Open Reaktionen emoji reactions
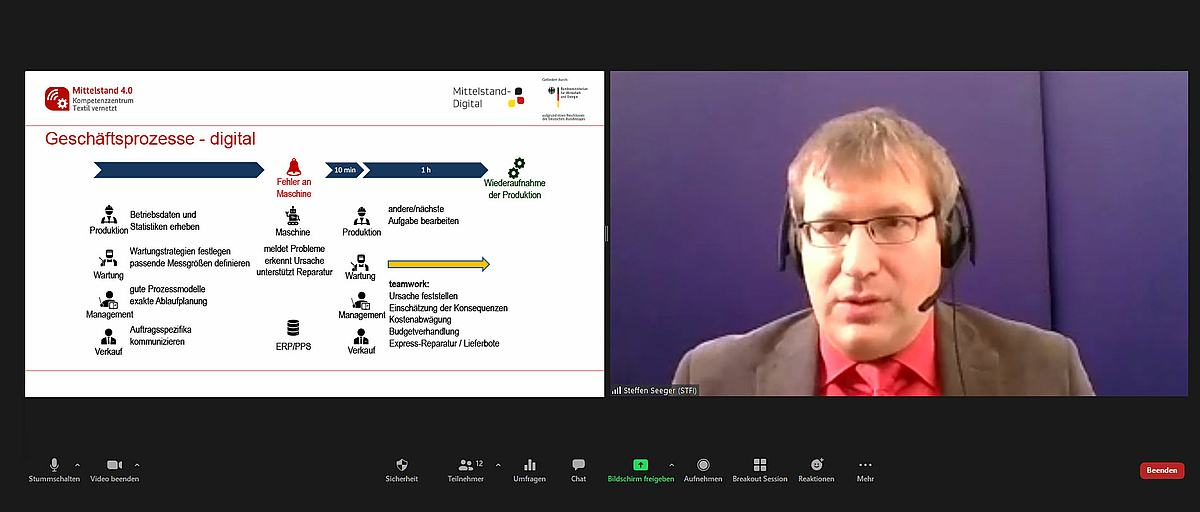 tap(816, 470)
